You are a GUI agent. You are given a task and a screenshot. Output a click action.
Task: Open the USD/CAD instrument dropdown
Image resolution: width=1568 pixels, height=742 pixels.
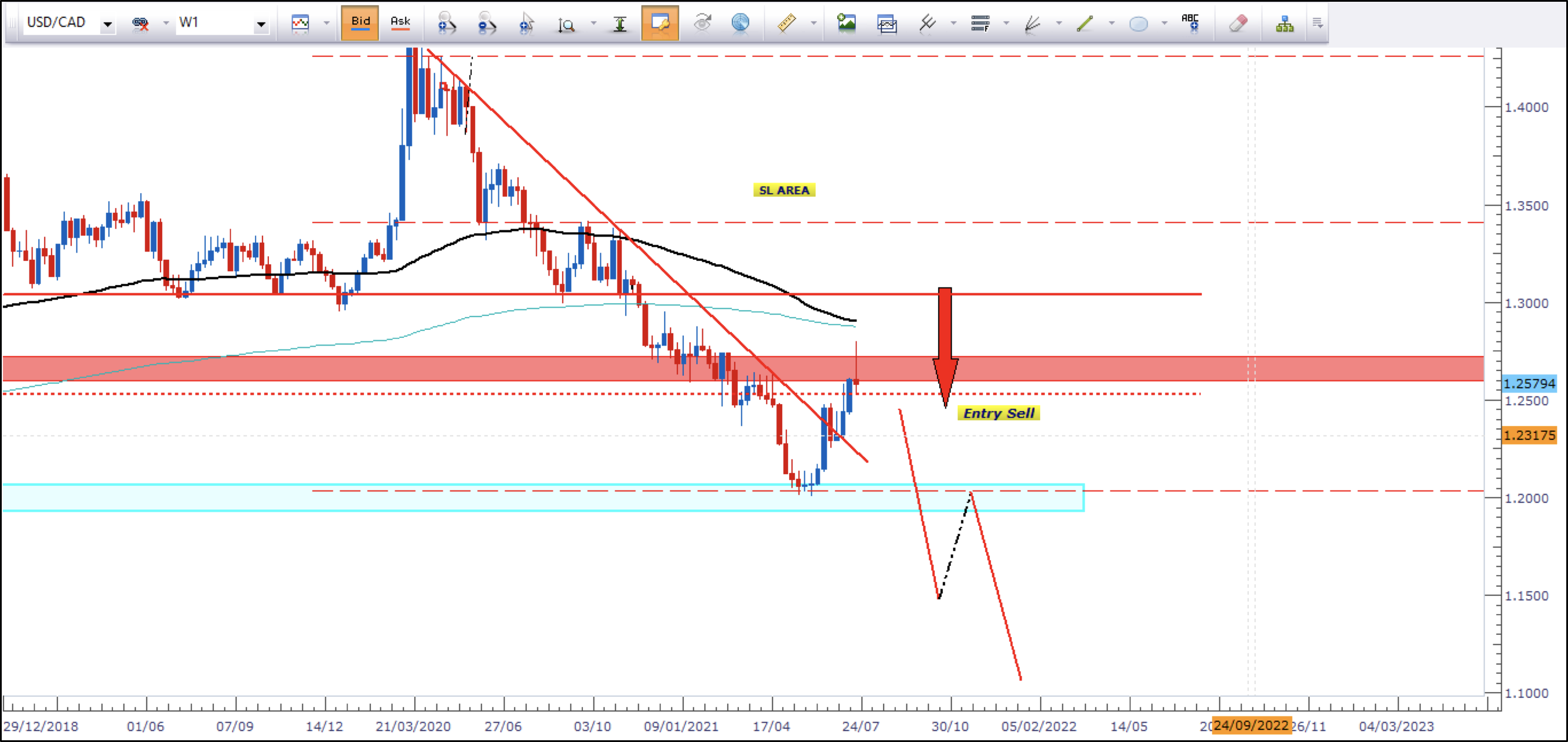tap(107, 24)
